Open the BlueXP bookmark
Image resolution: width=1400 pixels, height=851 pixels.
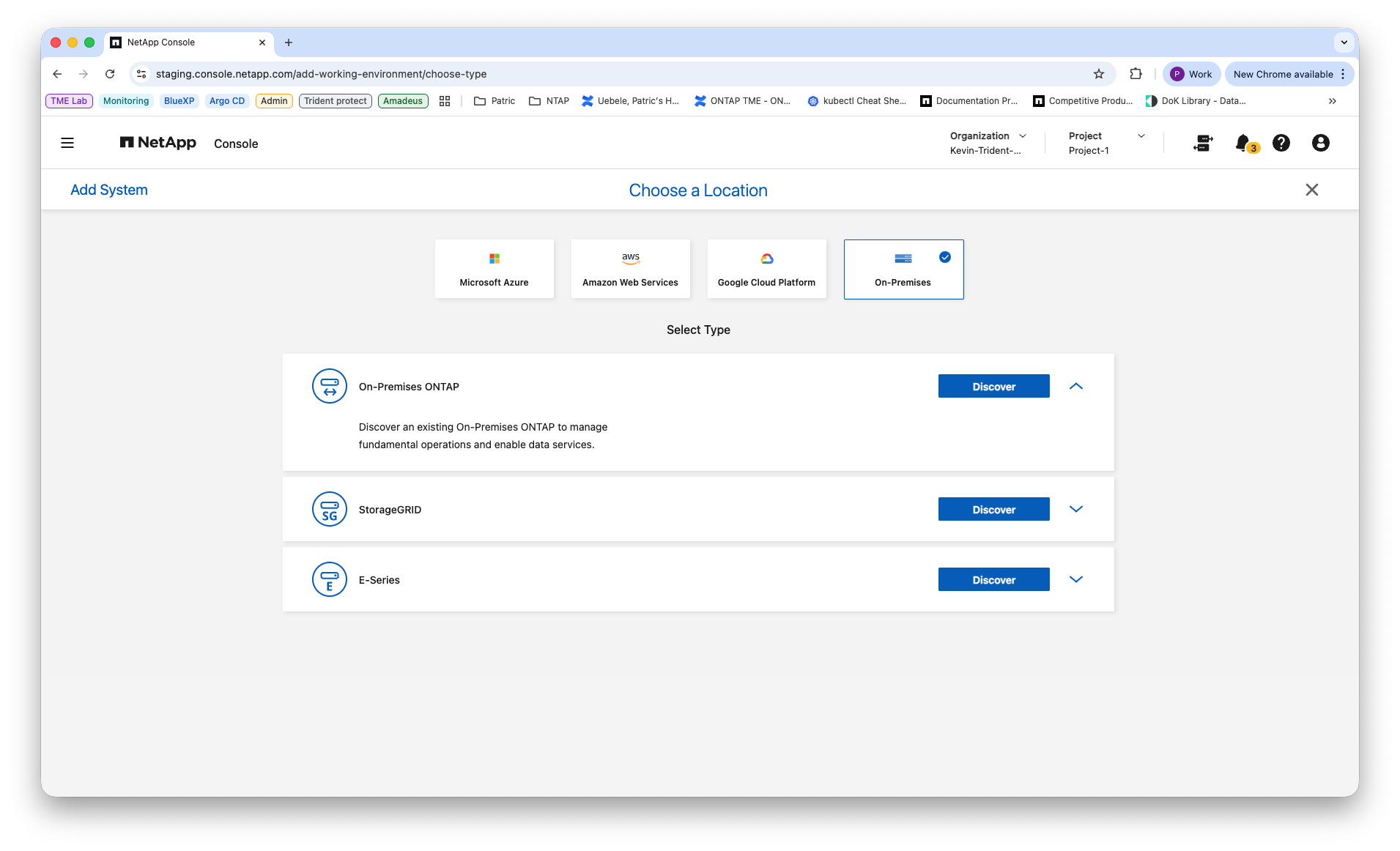tap(179, 101)
